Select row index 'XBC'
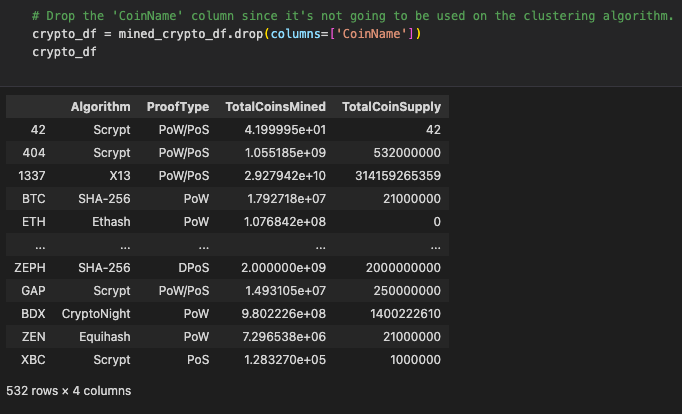The height and width of the screenshot is (414, 682). click(x=33, y=360)
